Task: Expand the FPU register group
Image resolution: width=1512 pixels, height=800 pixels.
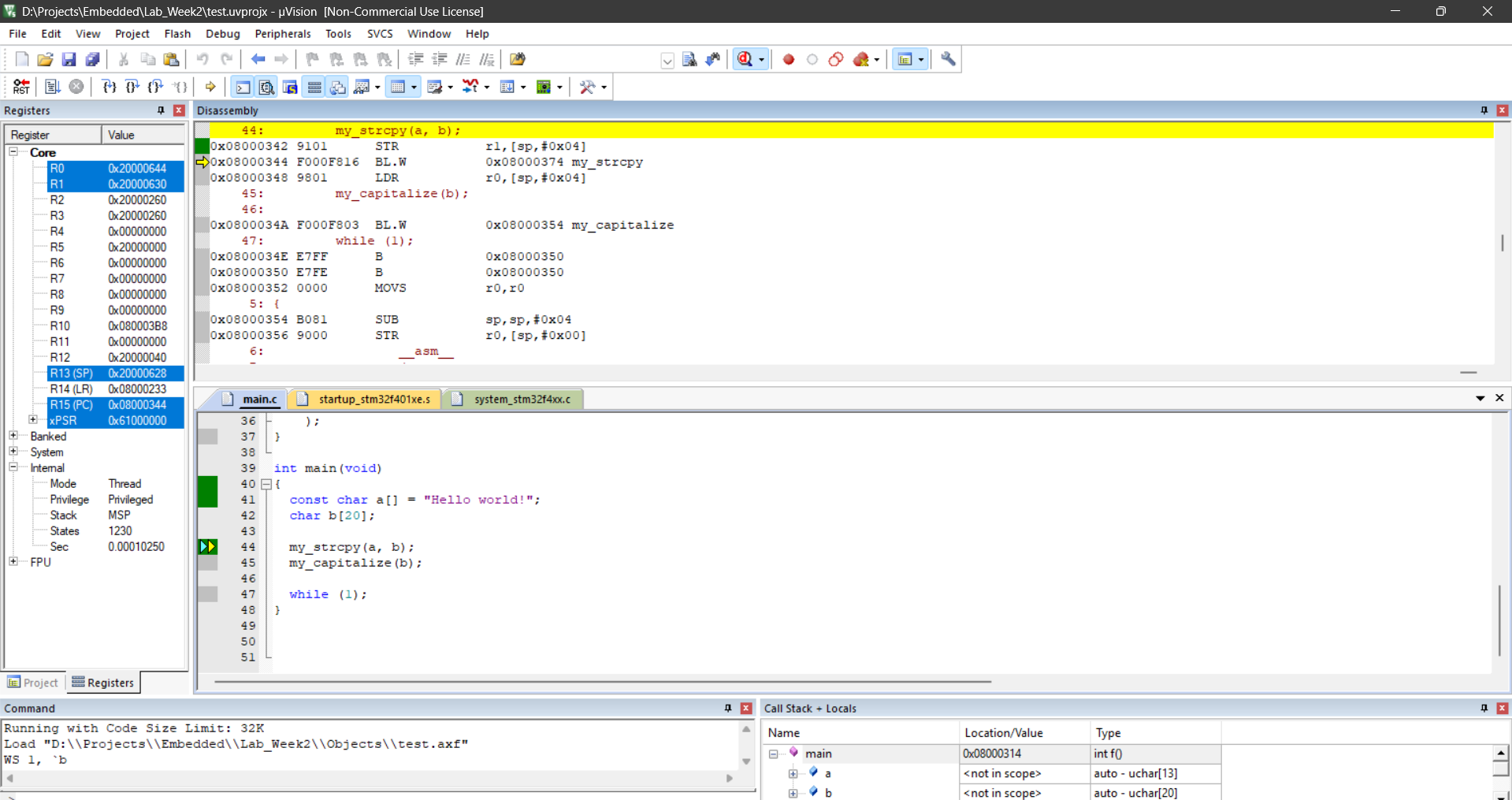Action: pyautogui.click(x=13, y=562)
